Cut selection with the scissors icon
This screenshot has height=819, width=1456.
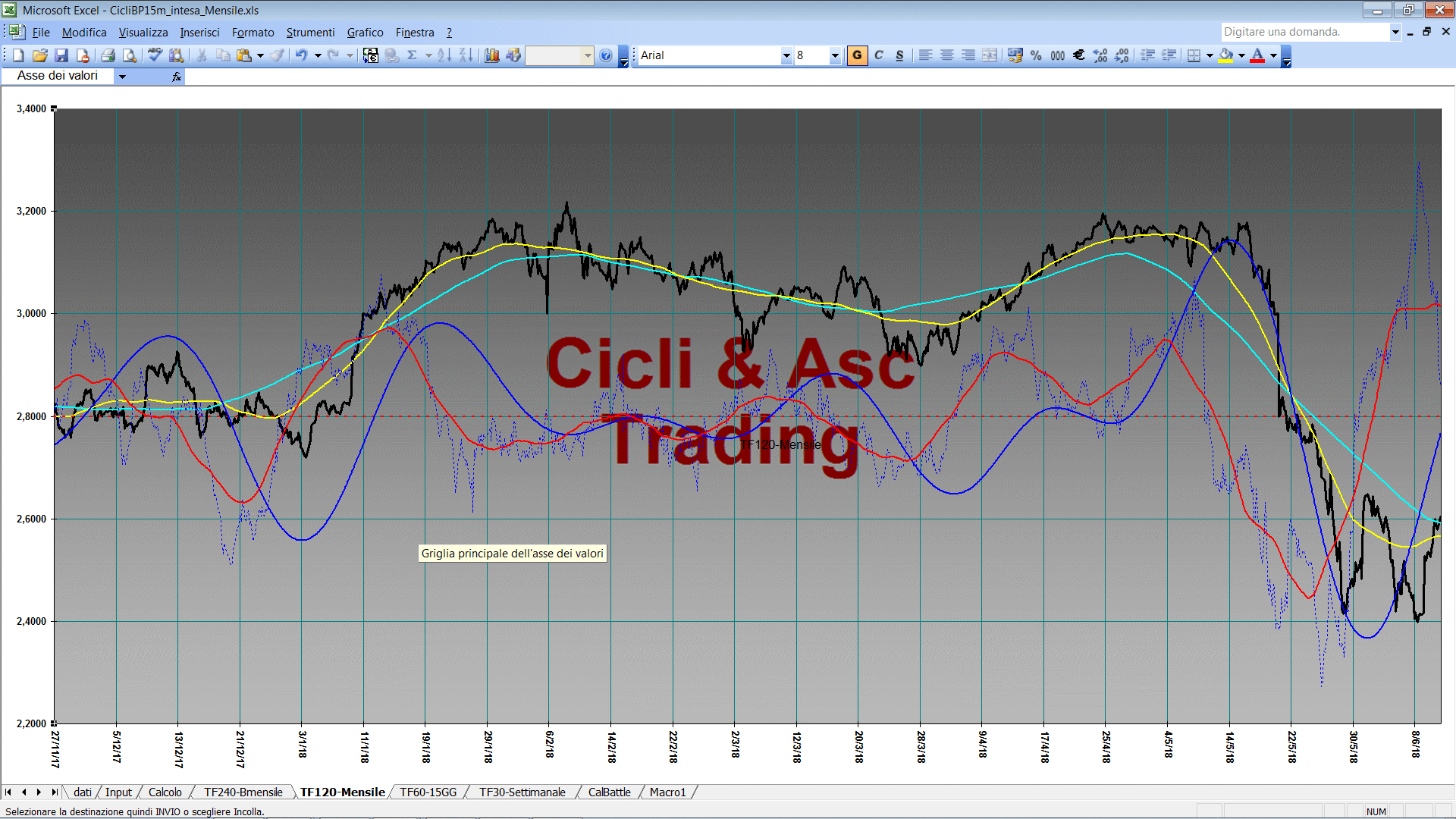pyautogui.click(x=202, y=55)
